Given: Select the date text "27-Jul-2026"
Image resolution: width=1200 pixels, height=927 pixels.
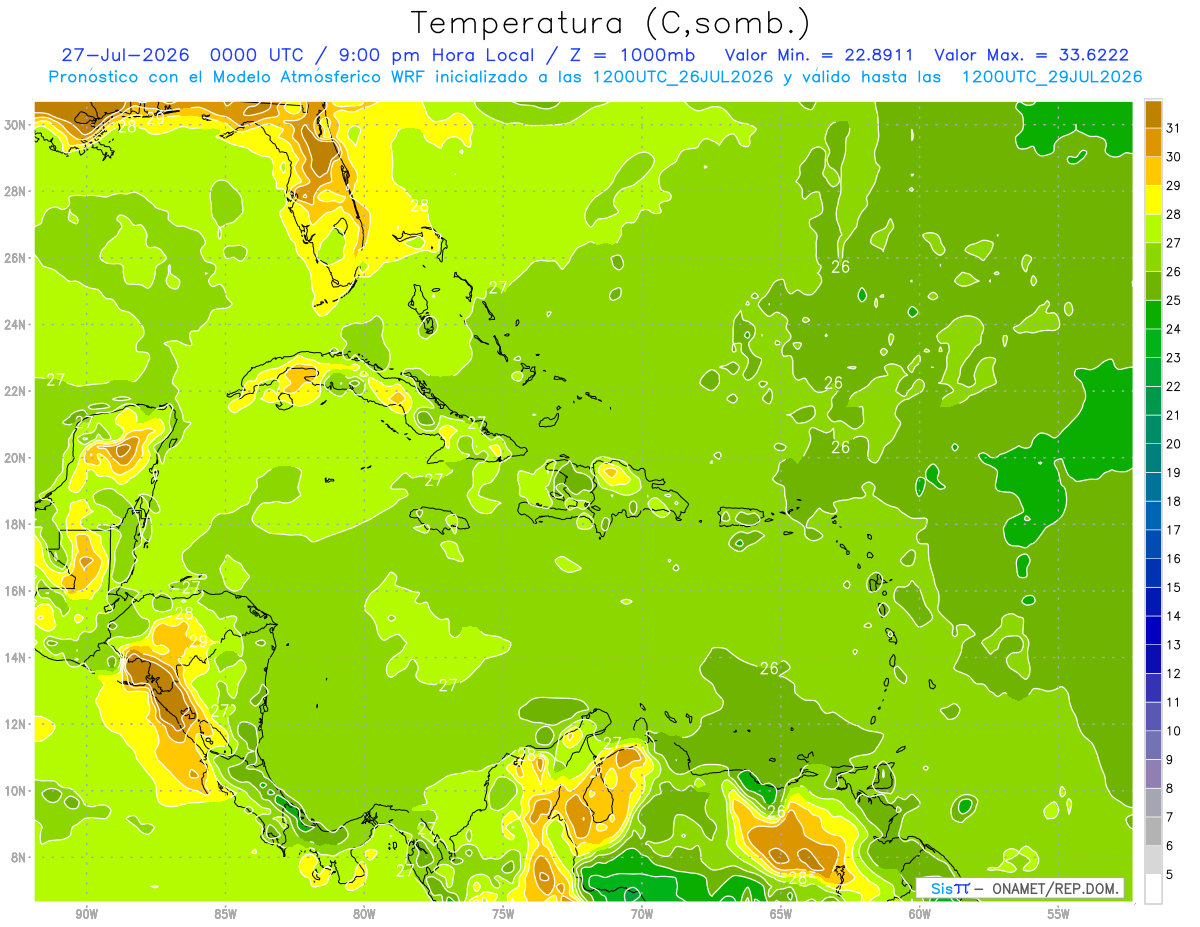Looking at the screenshot, I should 127,55.
